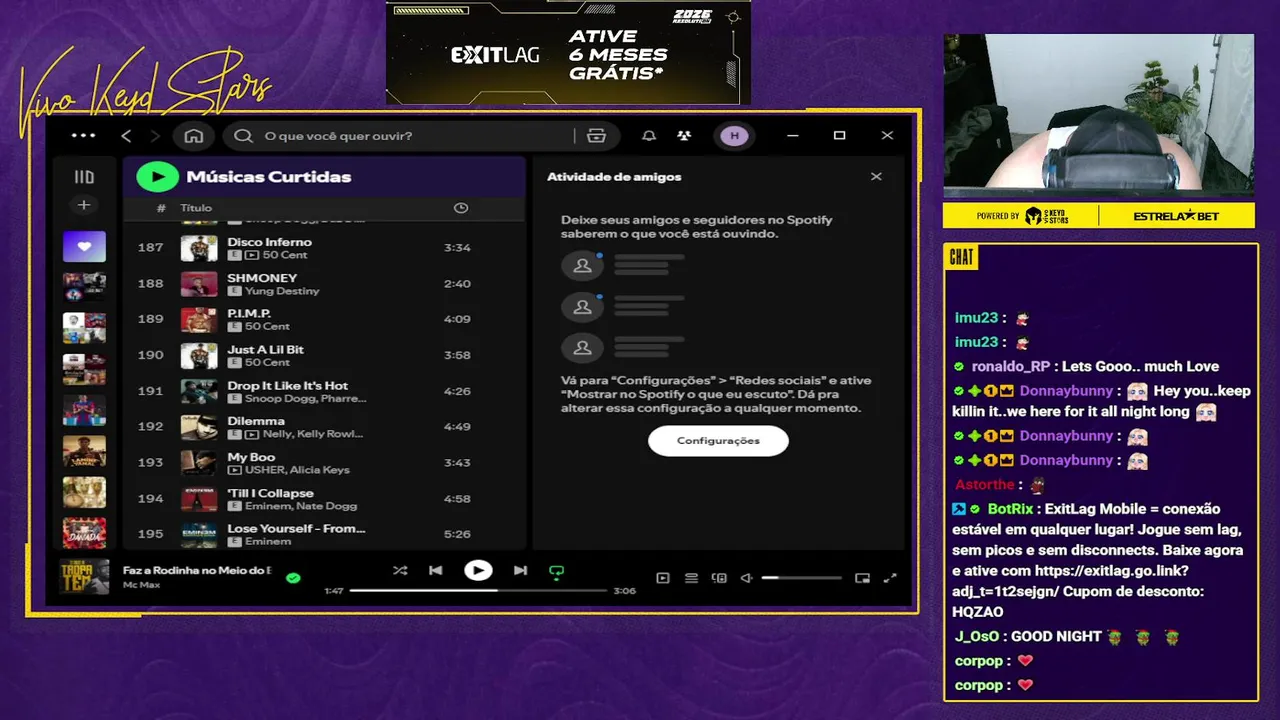Click the song progress bar
This screenshot has width=1280, height=720.
tap(478, 590)
